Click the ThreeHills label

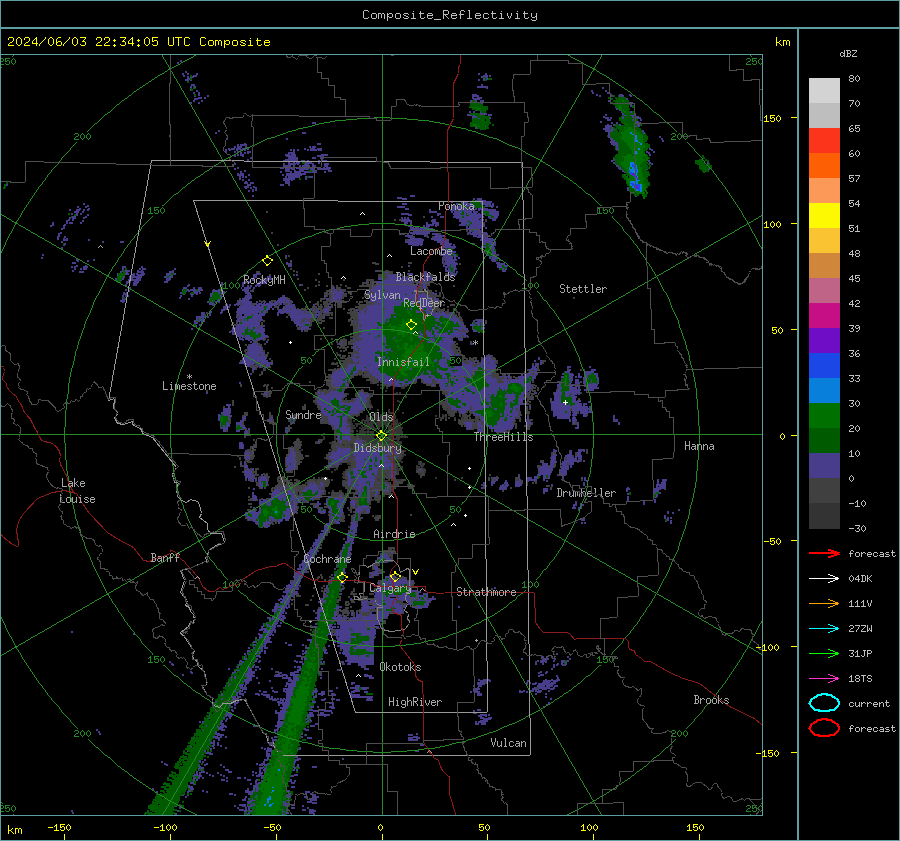point(503,437)
